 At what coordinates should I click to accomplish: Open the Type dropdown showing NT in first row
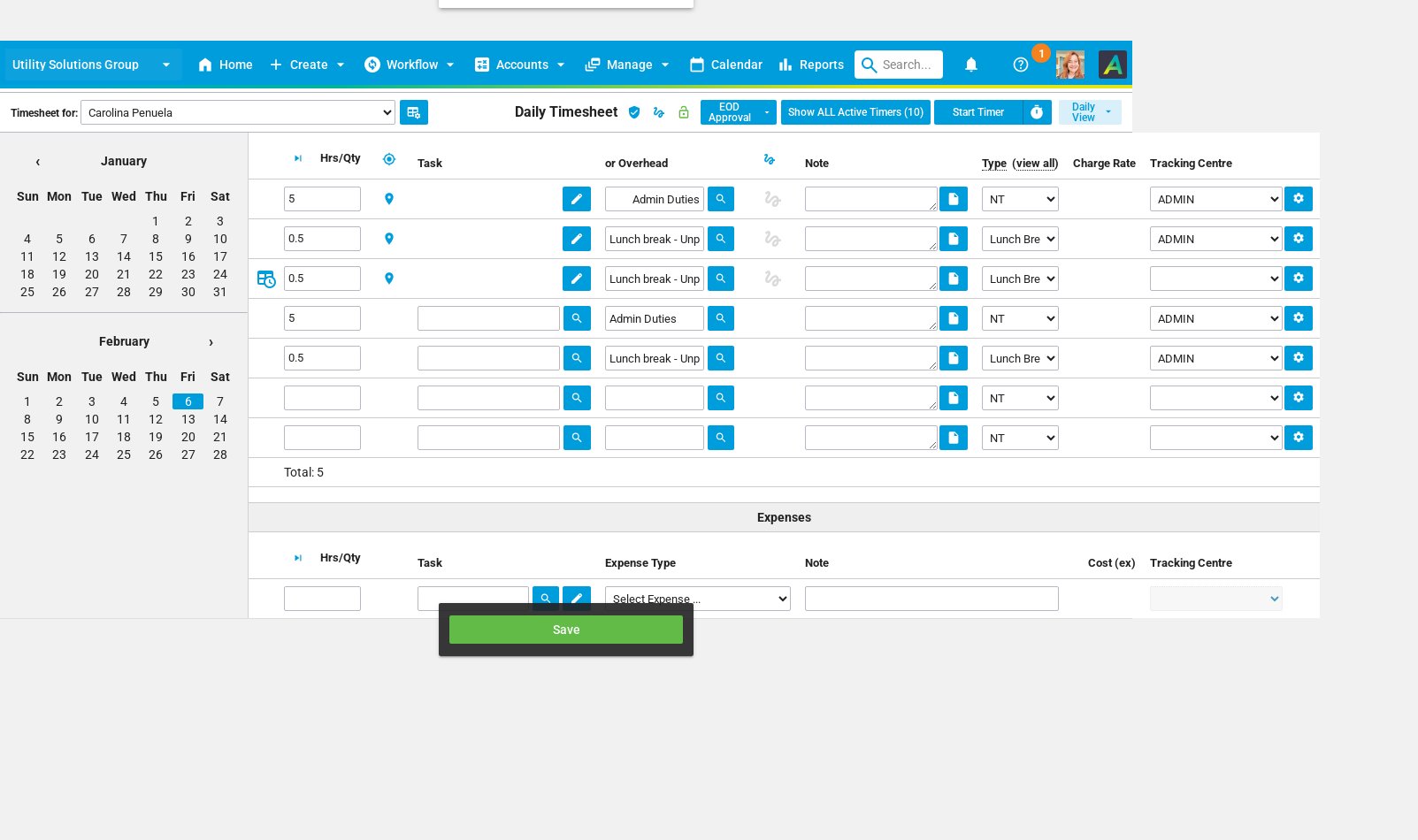point(1019,199)
